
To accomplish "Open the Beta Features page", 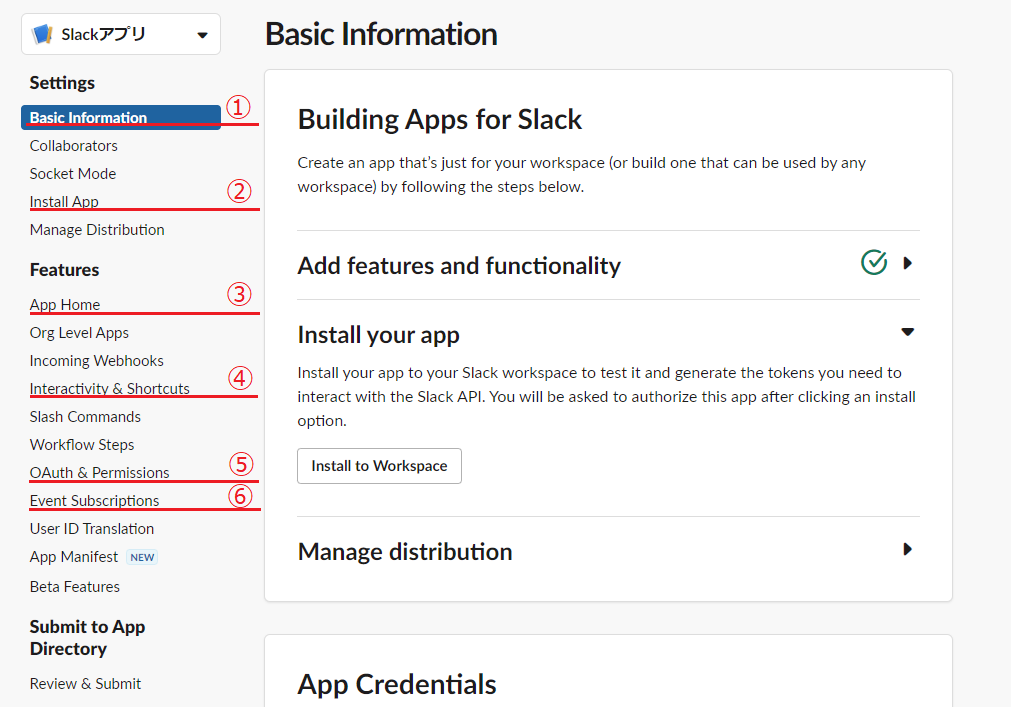I will 75,586.
